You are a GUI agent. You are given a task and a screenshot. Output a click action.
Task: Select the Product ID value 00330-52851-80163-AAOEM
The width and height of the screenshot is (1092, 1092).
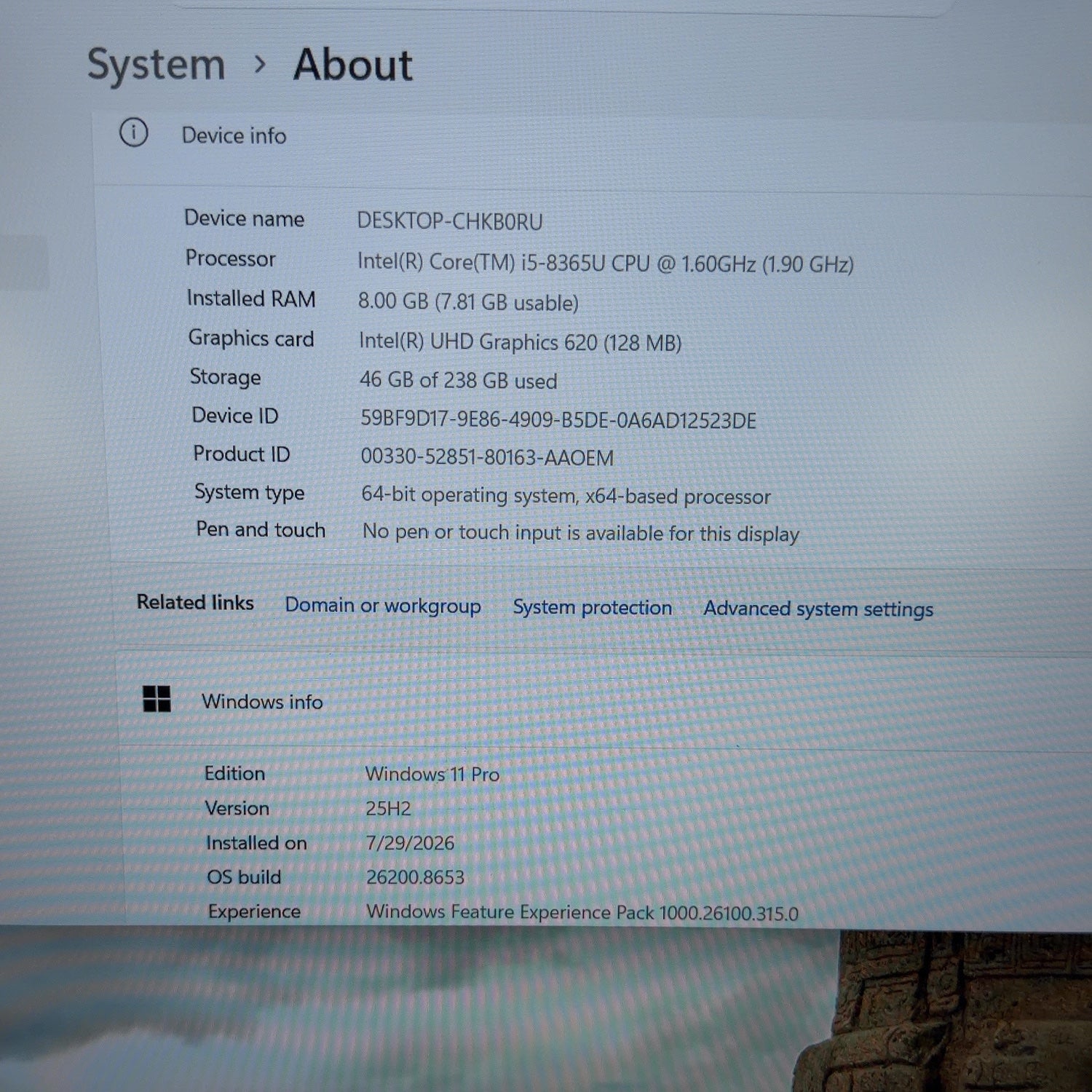tap(488, 457)
